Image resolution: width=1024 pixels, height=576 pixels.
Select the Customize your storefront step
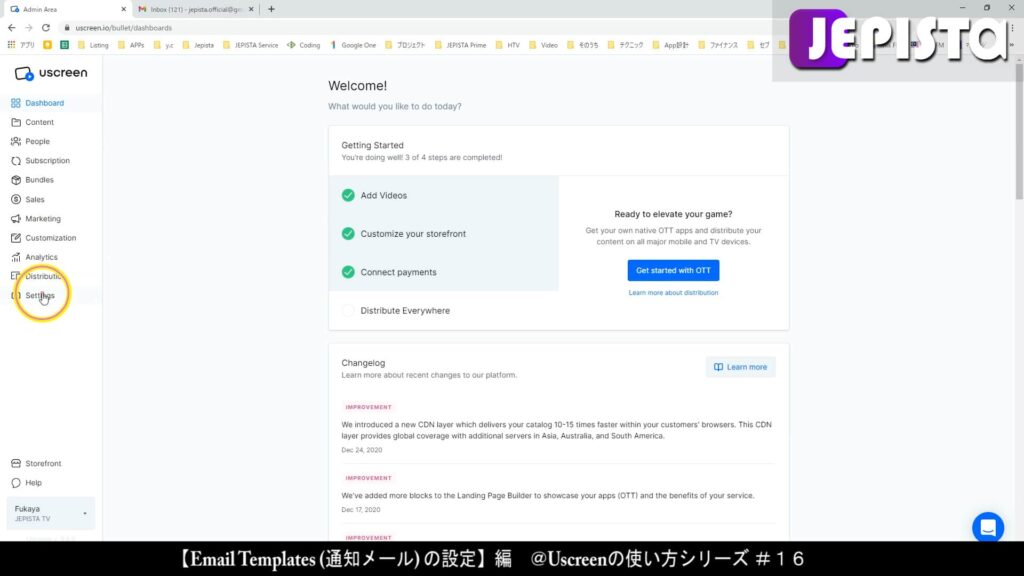443,234
